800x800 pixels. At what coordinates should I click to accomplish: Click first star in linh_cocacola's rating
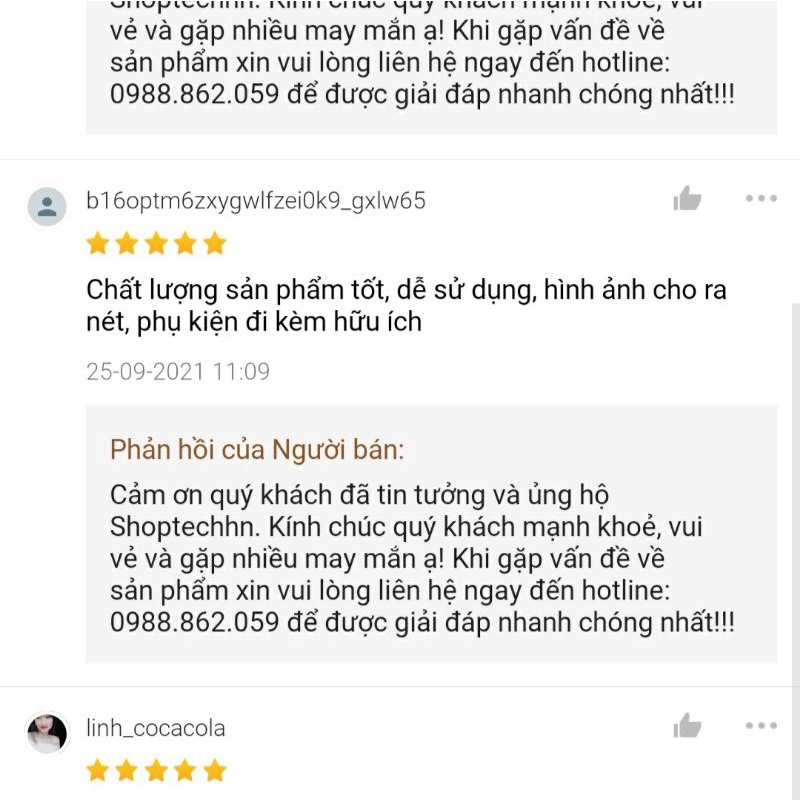(97, 770)
